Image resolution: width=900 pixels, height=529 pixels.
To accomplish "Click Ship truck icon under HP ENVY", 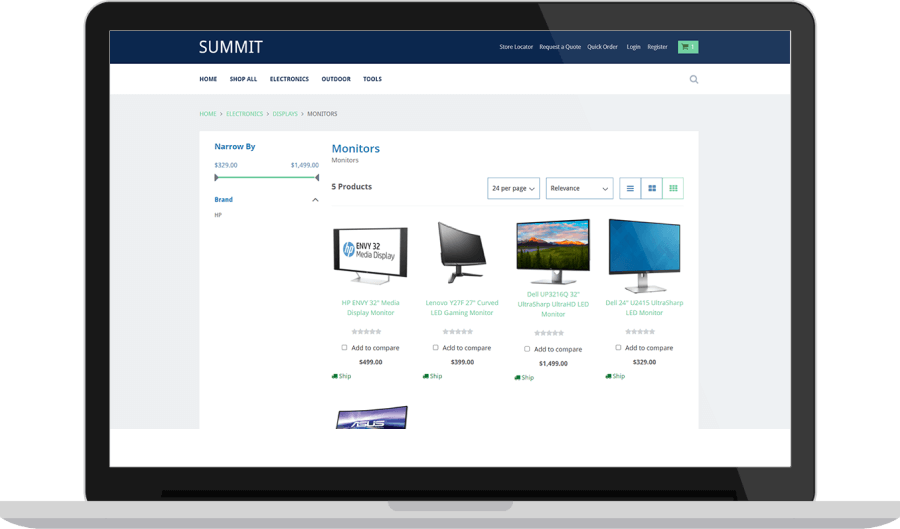I will click(x=335, y=376).
